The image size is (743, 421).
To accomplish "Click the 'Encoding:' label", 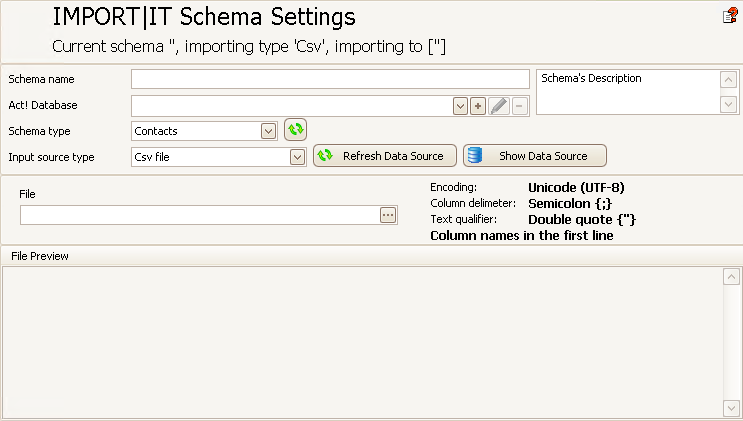I will [x=453, y=187].
